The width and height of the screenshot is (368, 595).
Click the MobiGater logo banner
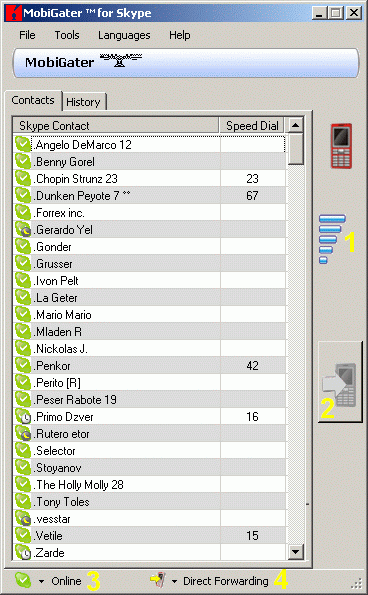186,63
